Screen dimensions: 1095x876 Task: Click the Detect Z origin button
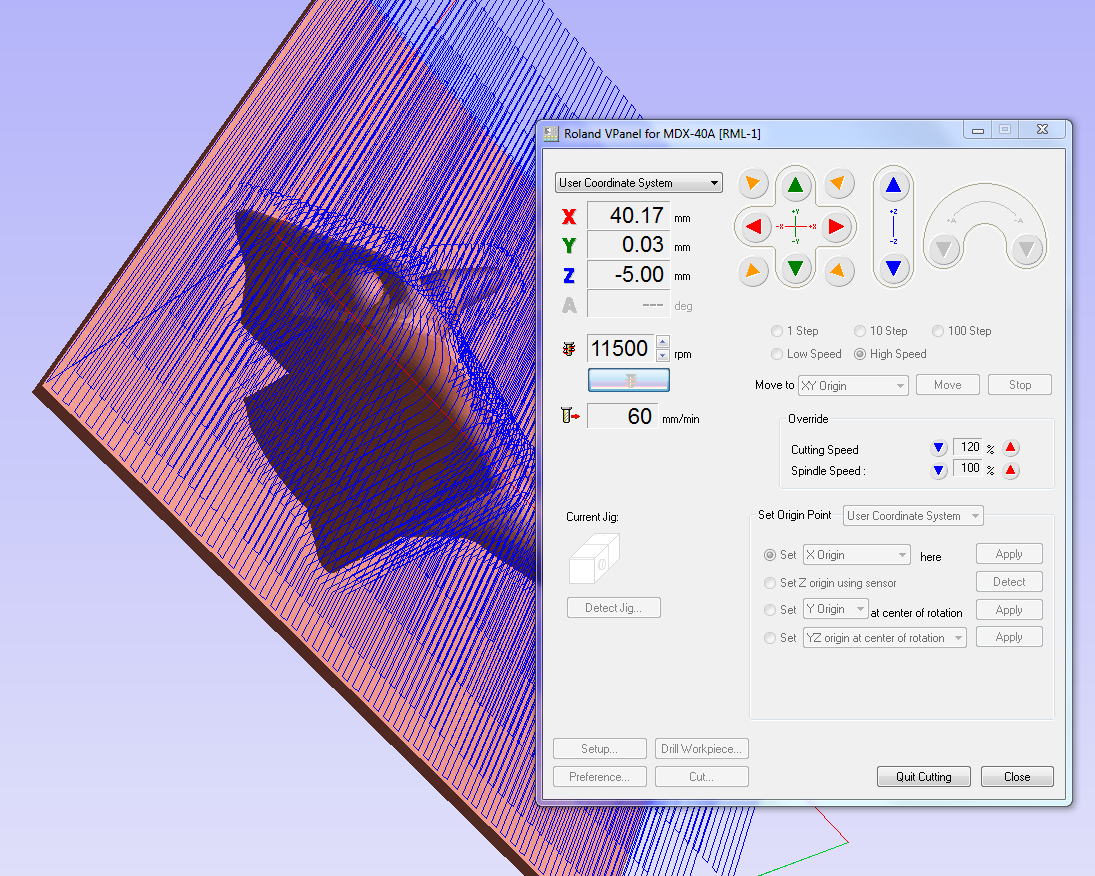(1009, 582)
